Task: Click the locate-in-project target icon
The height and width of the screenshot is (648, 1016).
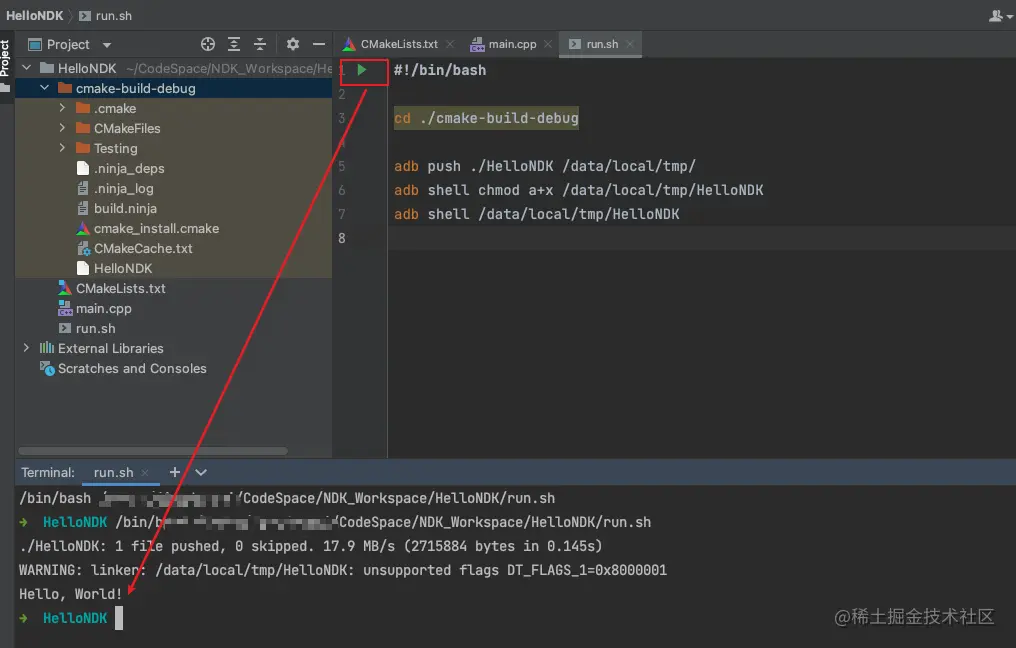Action: (x=208, y=44)
